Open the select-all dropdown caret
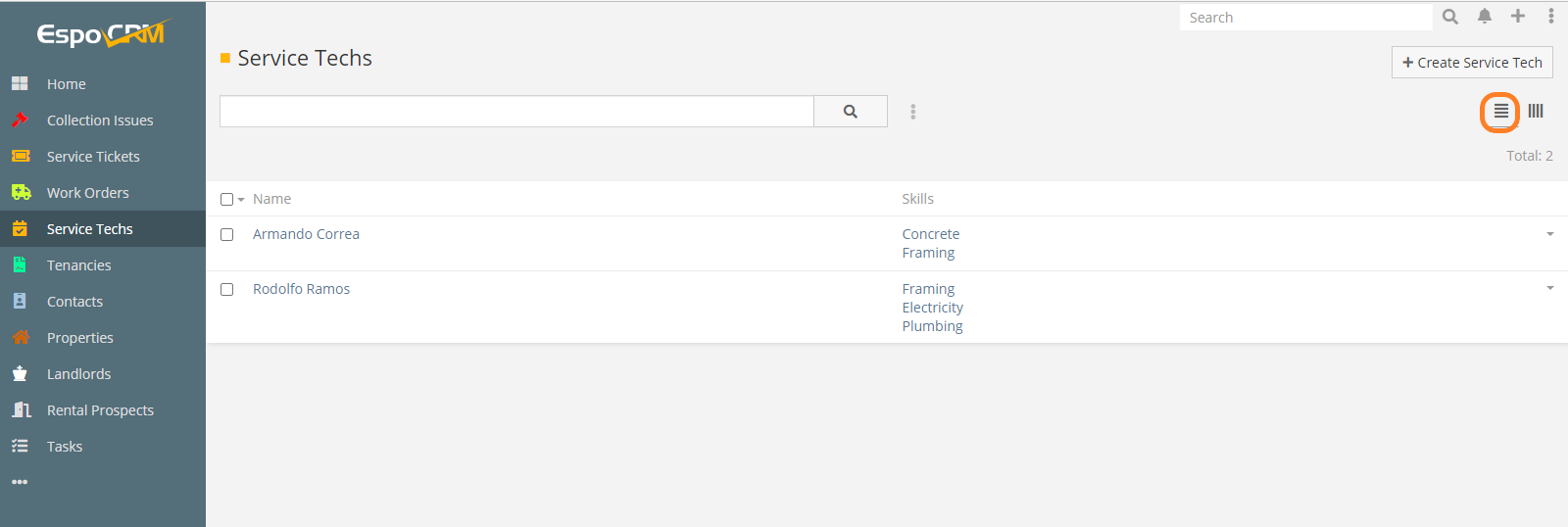 click(241, 200)
